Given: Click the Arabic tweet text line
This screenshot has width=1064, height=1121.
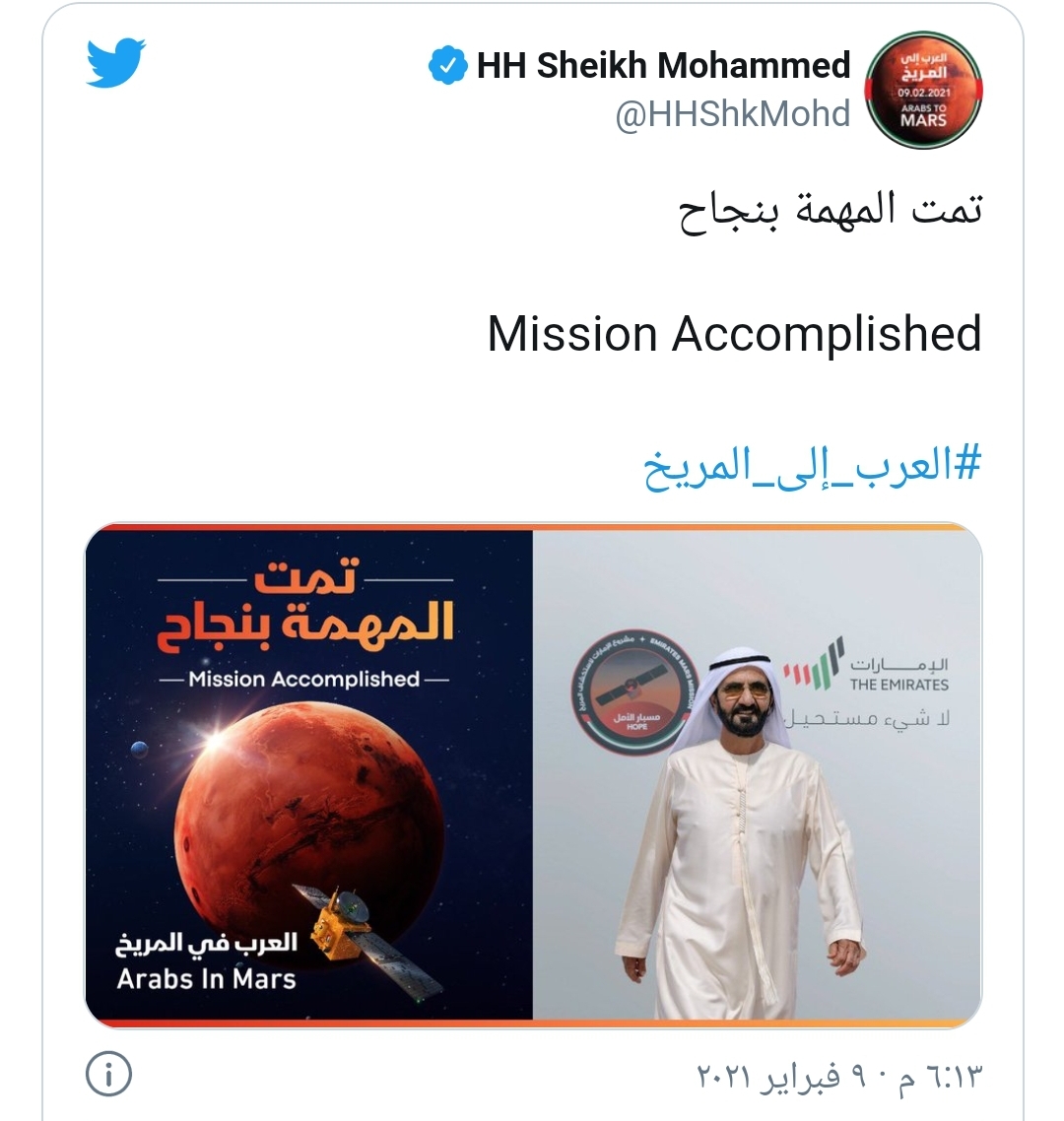Looking at the screenshot, I should (x=831, y=212).
